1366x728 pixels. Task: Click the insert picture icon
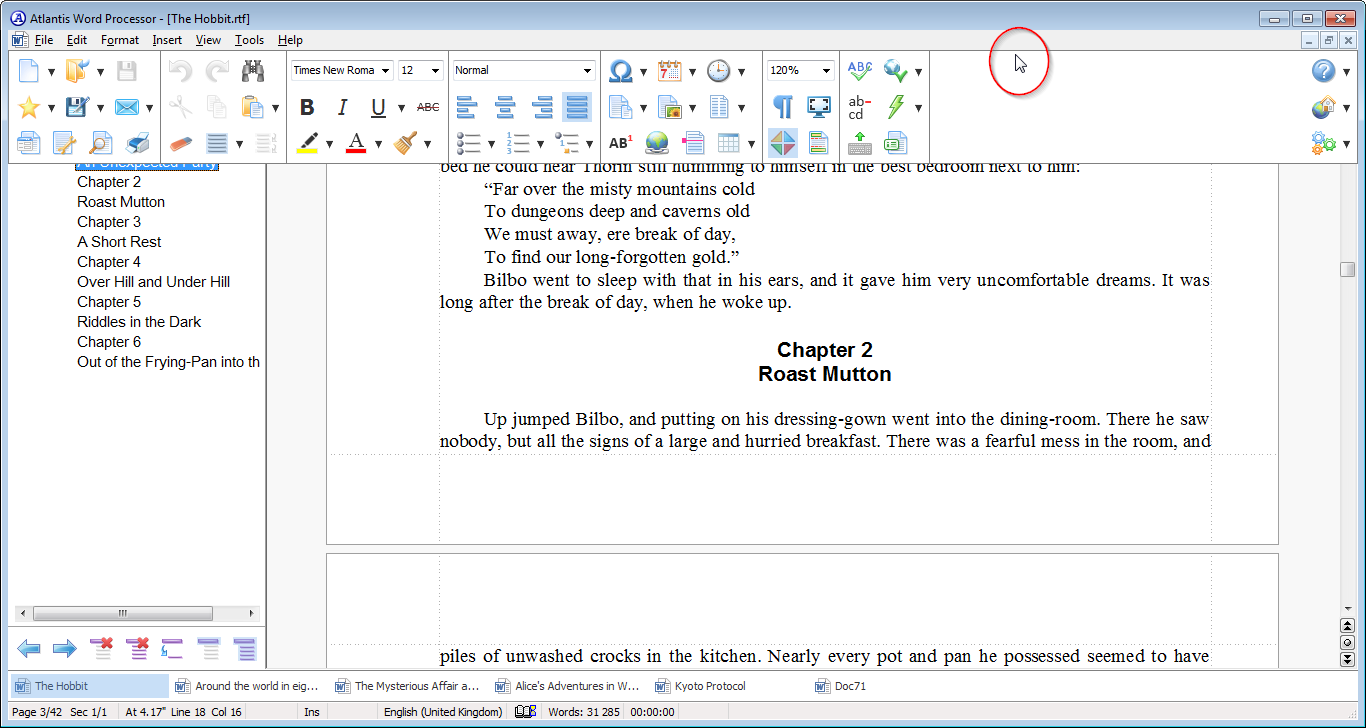[x=669, y=107]
